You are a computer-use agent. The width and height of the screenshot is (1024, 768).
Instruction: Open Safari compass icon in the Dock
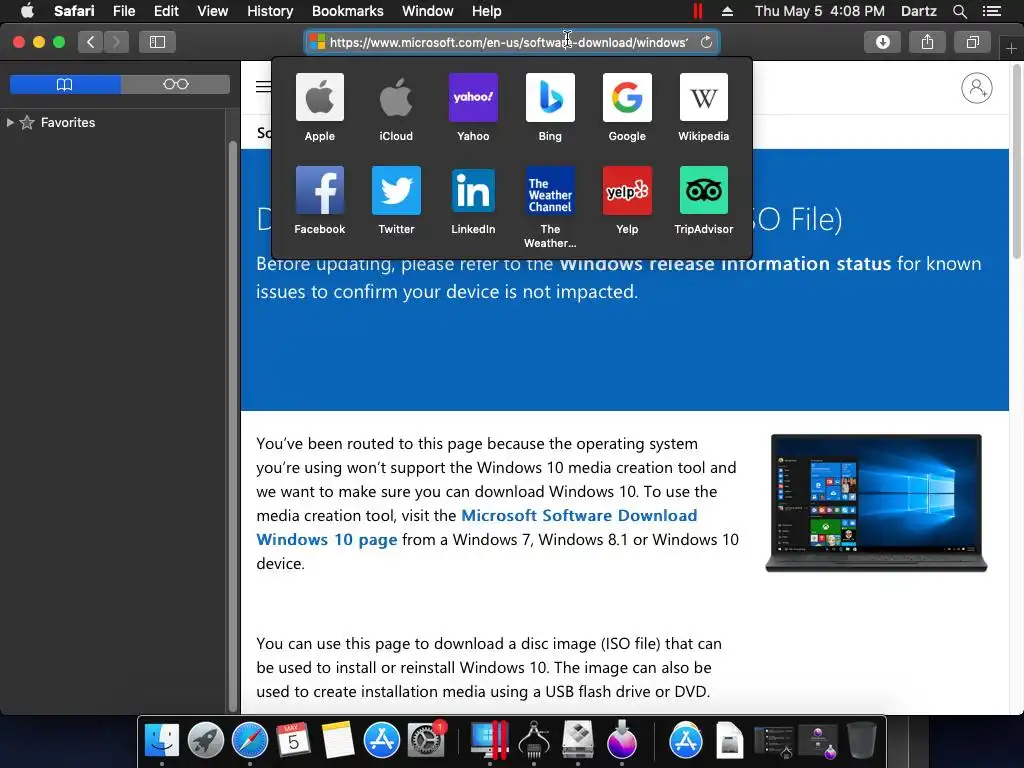249,740
